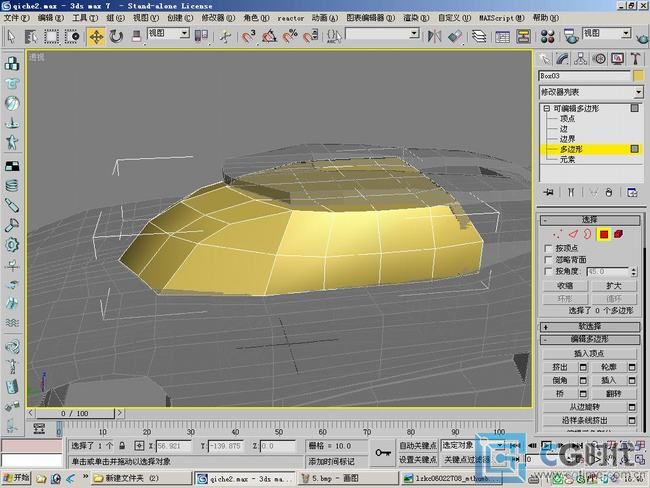
Task: Open the reference coordinate system 视图 dropdown
Action: [184, 33]
